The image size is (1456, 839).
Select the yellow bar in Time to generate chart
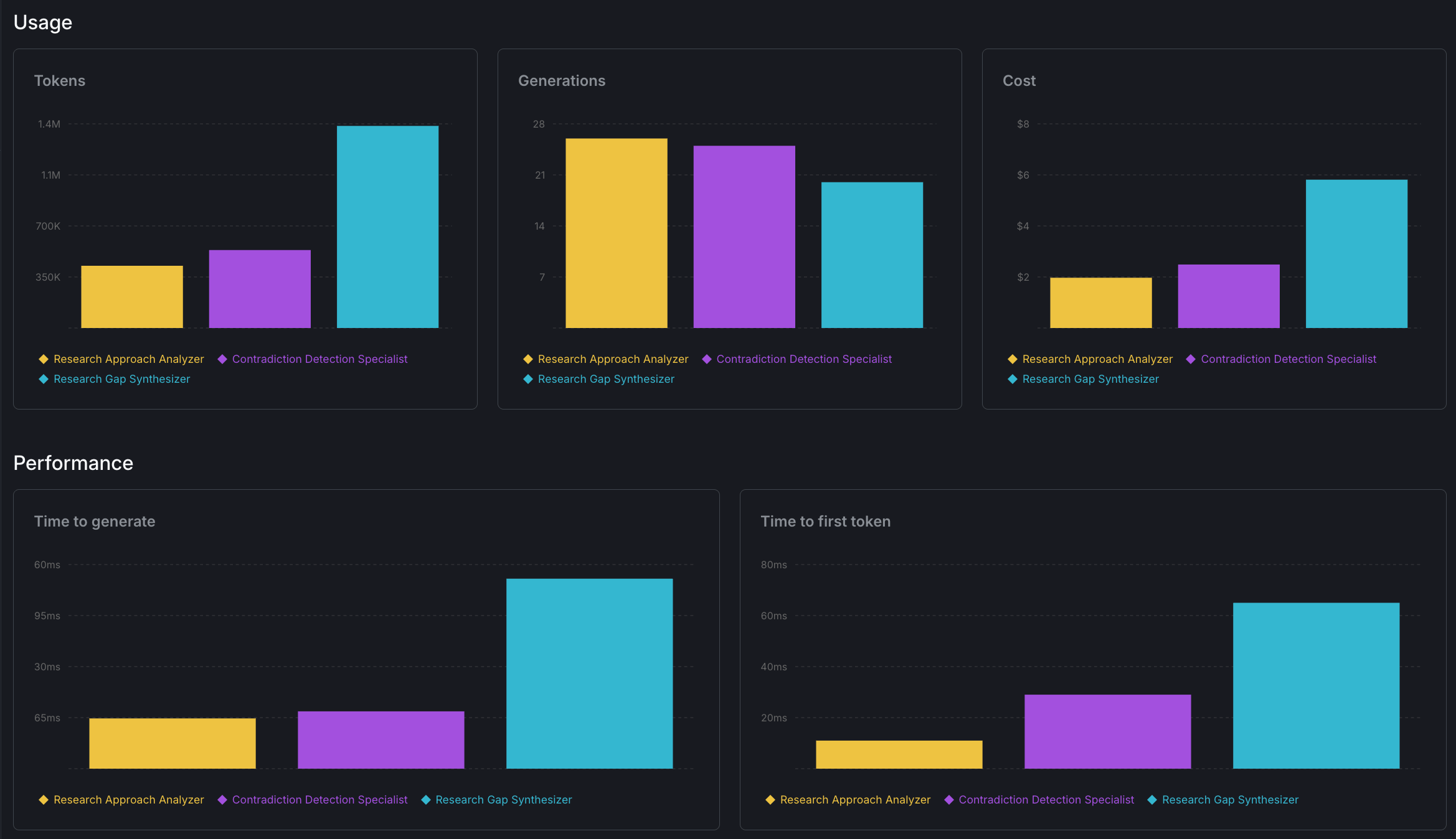tap(173, 743)
